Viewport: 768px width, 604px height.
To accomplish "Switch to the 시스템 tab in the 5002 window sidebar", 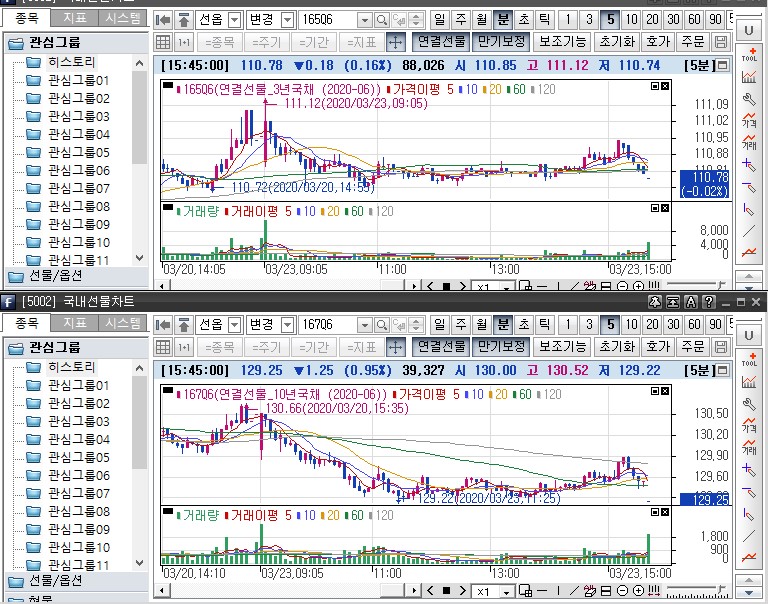I will 122,323.
